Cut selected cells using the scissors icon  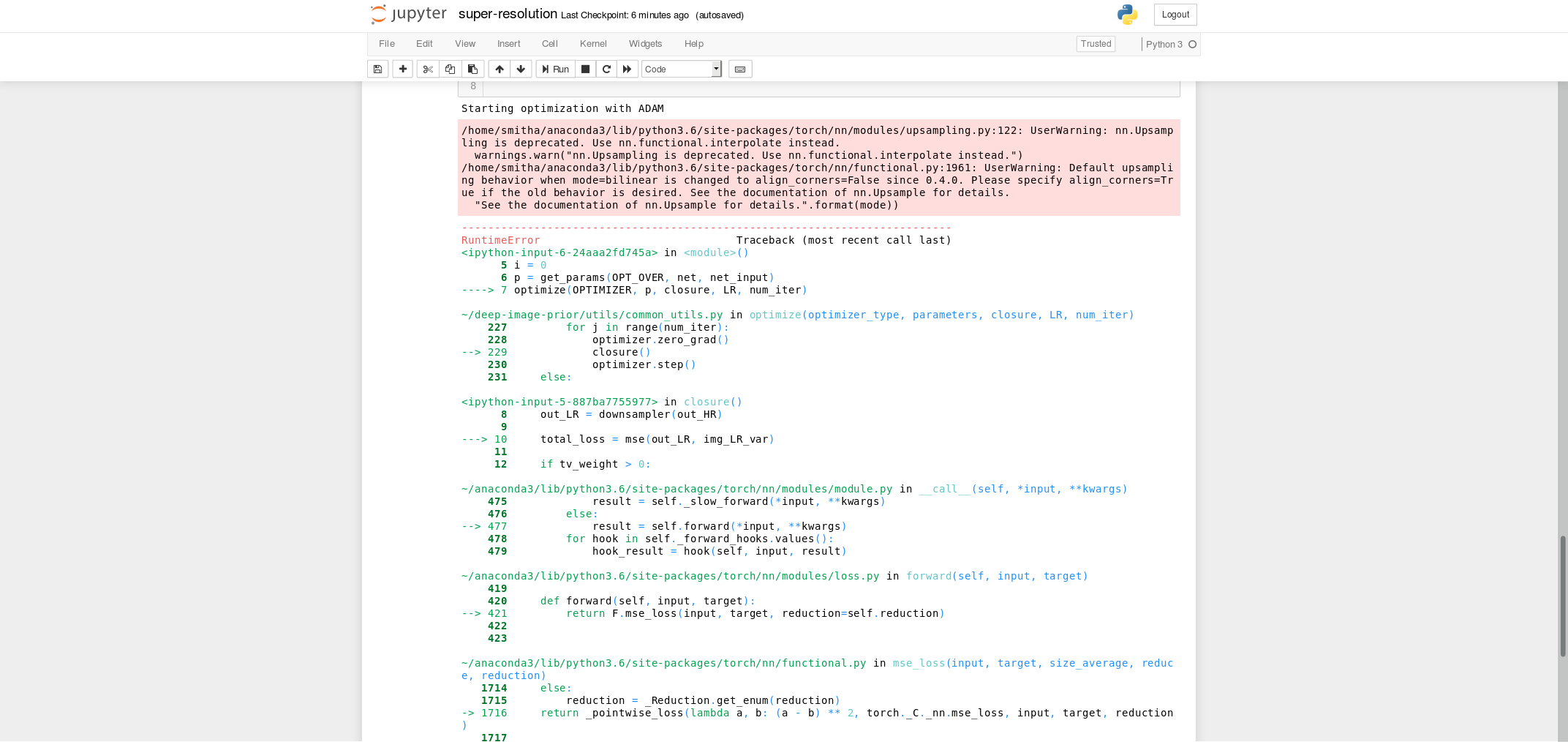428,69
